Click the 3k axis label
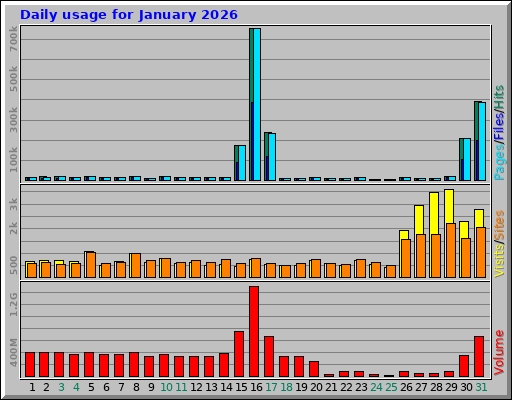 tap(13, 204)
